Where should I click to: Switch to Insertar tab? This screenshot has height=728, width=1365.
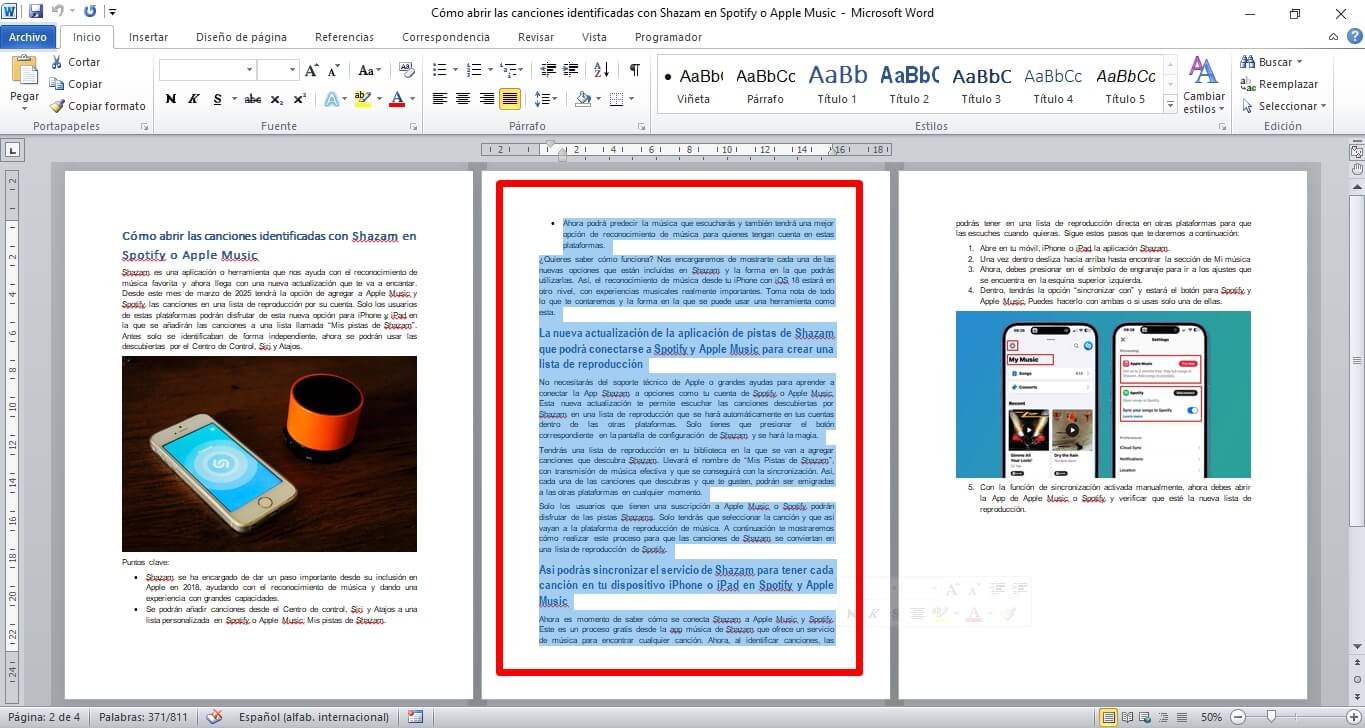[x=148, y=37]
